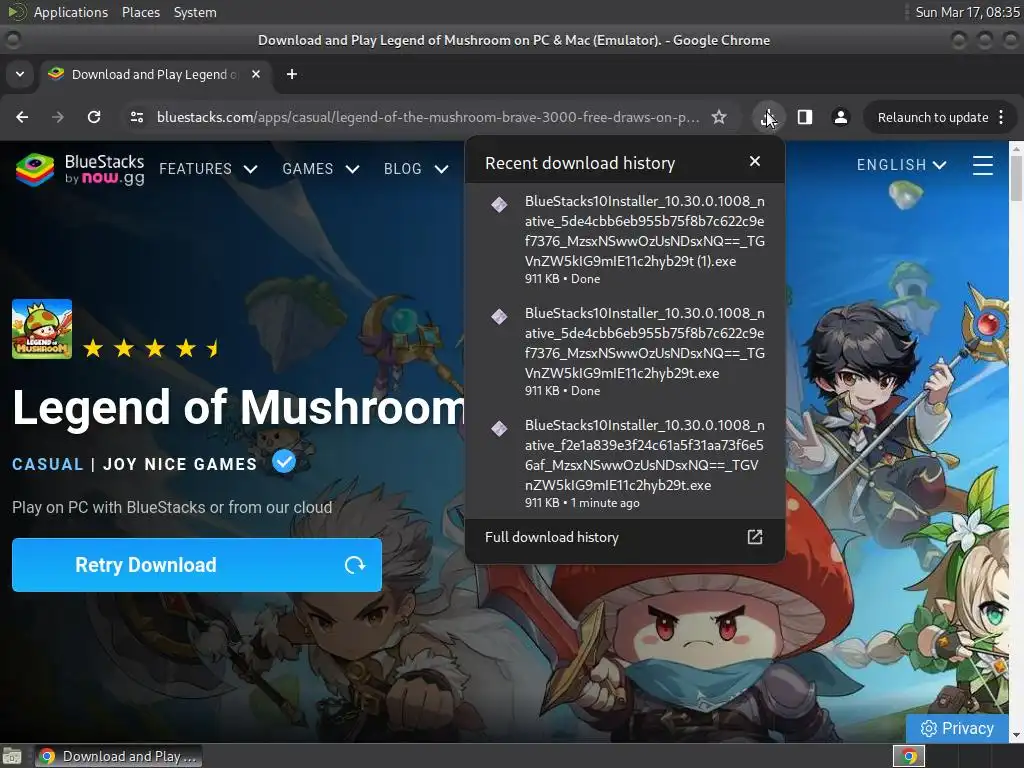Open Privacy settings button

[957, 728]
